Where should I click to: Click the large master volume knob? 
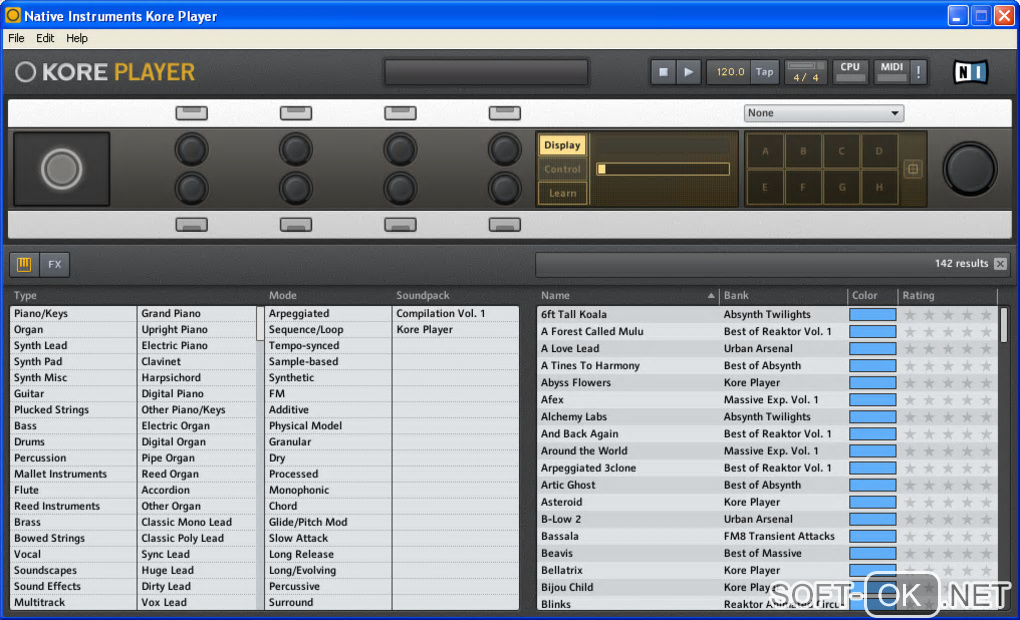(970, 169)
